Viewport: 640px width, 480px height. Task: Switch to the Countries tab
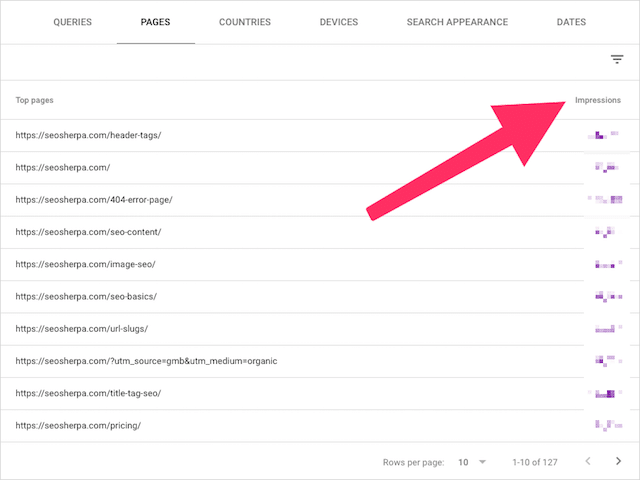245,22
